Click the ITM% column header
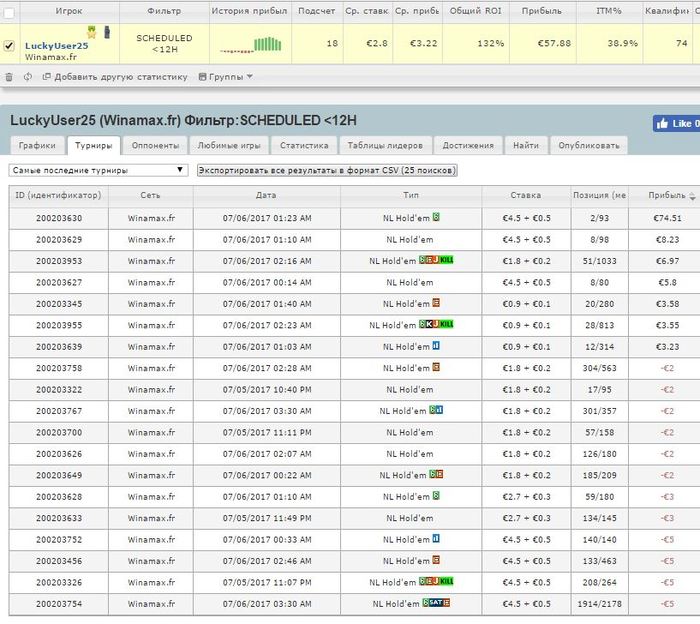Screen dimensions: 700x624 click(609, 11)
